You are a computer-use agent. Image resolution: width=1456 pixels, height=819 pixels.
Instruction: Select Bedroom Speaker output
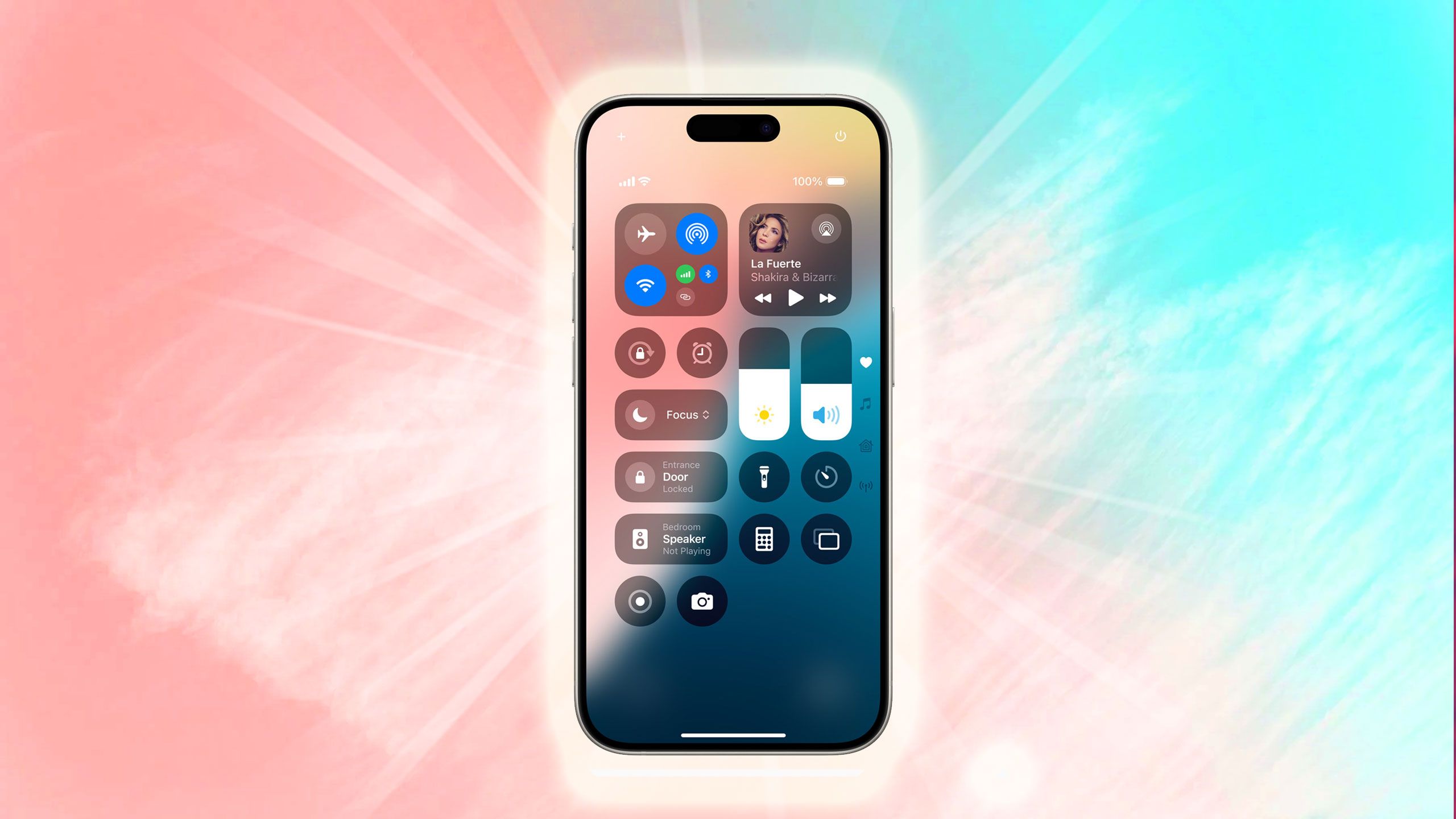coord(671,538)
